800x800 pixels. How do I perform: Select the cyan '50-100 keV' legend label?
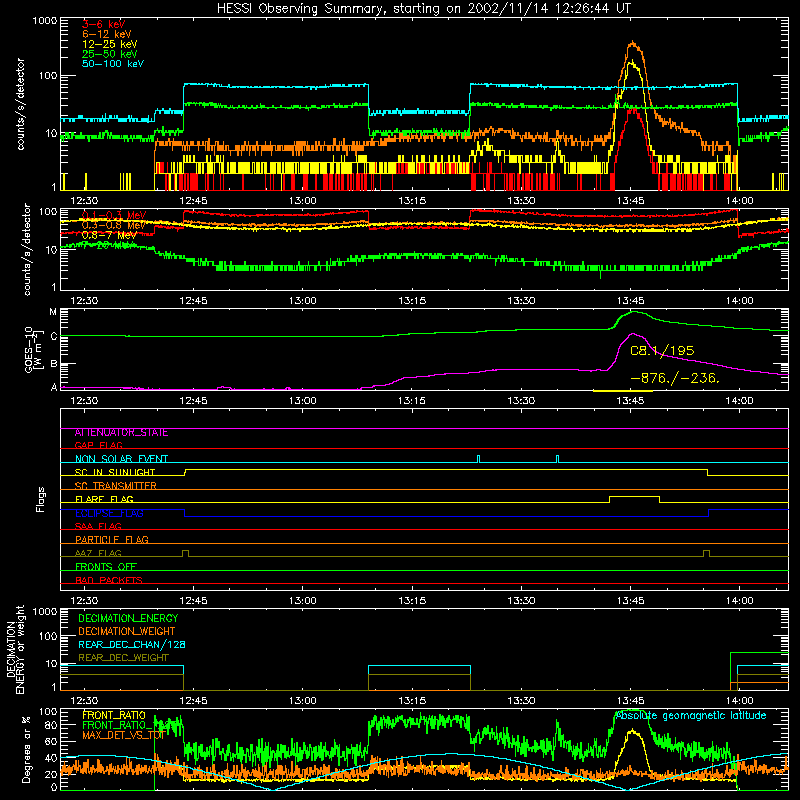tap(113, 64)
